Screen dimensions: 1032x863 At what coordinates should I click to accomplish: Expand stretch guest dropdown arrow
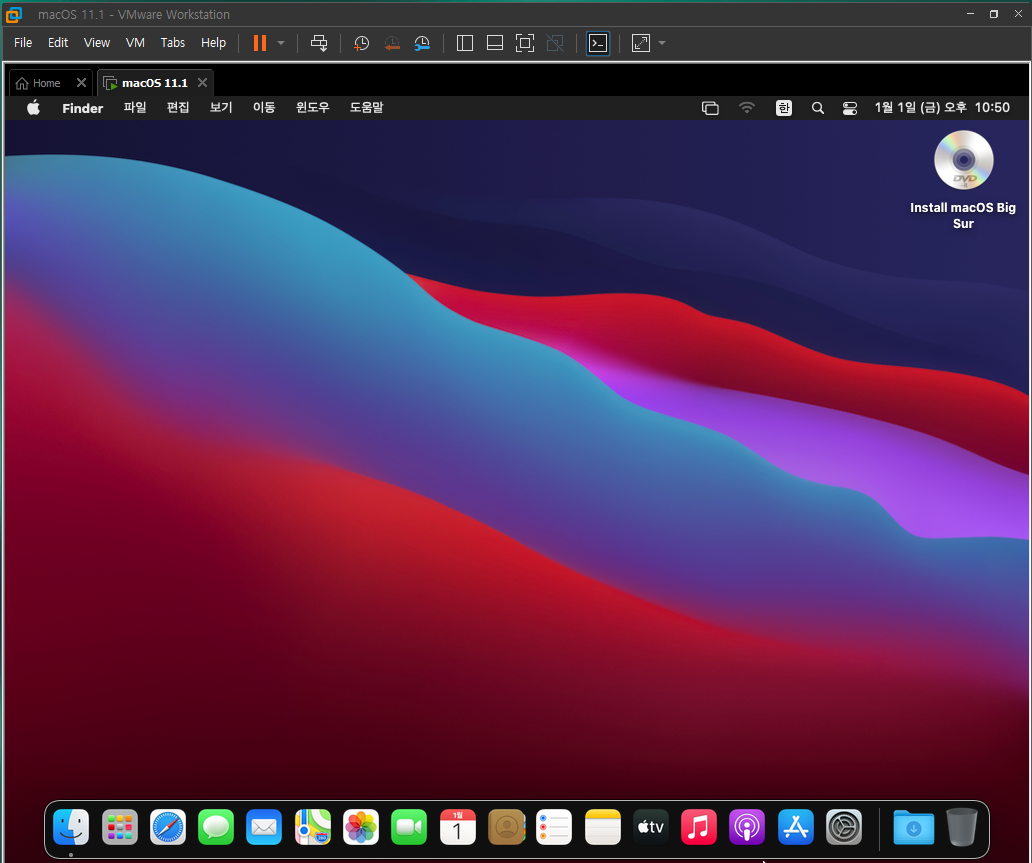(x=662, y=43)
